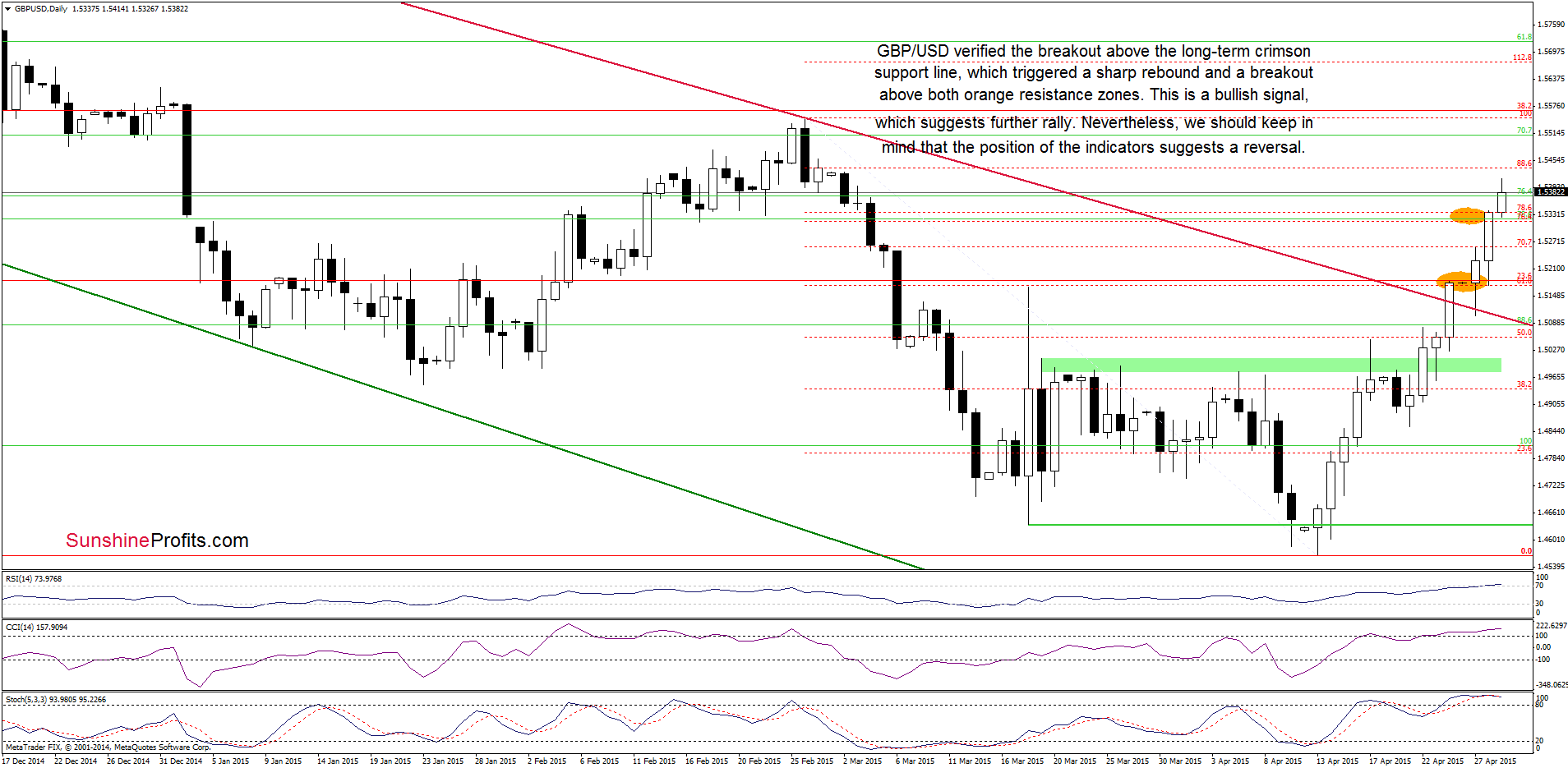
Task: Click the 6 Mar 2015 date label
Action: click(915, 761)
